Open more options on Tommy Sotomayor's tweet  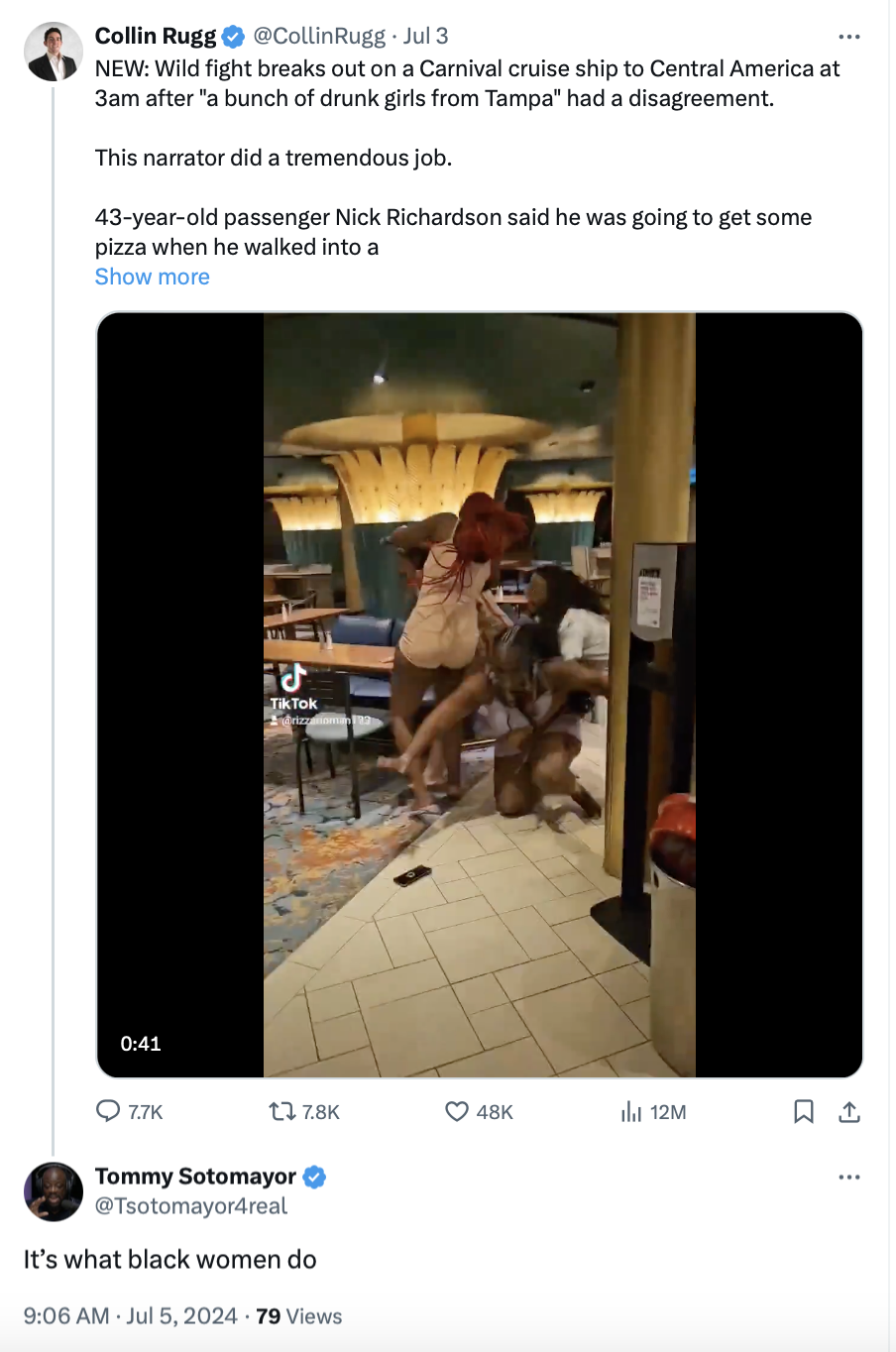click(849, 1177)
